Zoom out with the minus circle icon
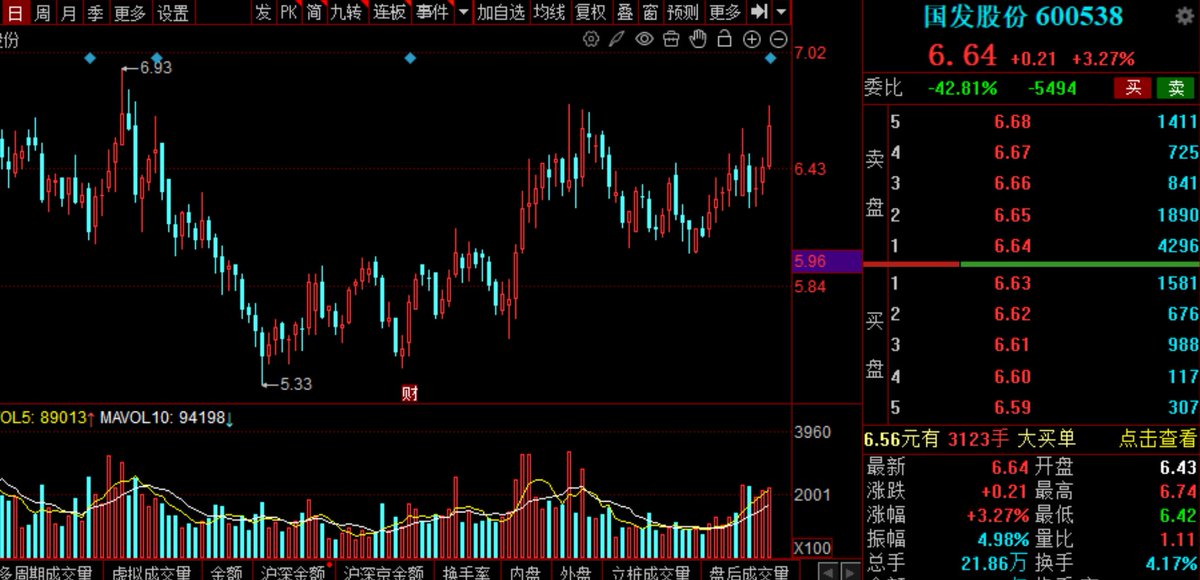Image resolution: width=1200 pixels, height=580 pixels. 778,39
